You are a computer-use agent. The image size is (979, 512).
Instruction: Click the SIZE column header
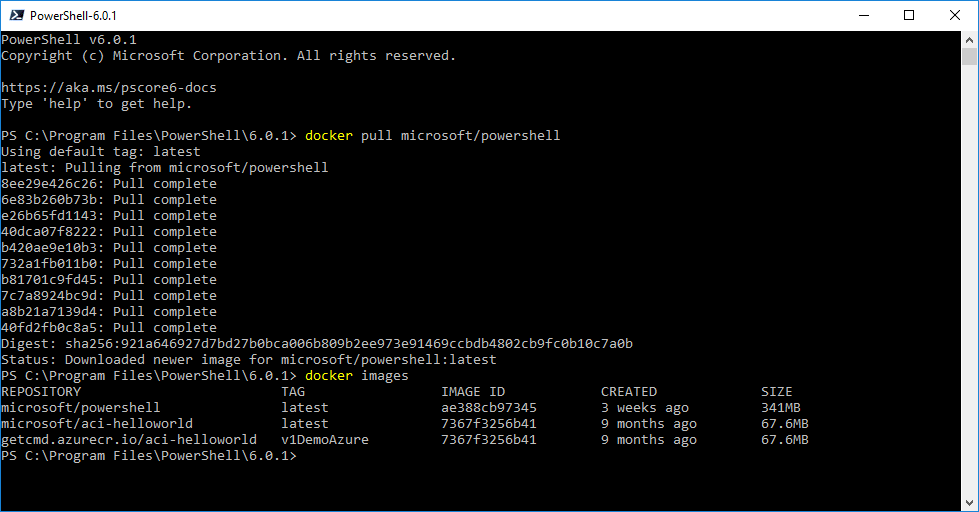click(x=776, y=391)
